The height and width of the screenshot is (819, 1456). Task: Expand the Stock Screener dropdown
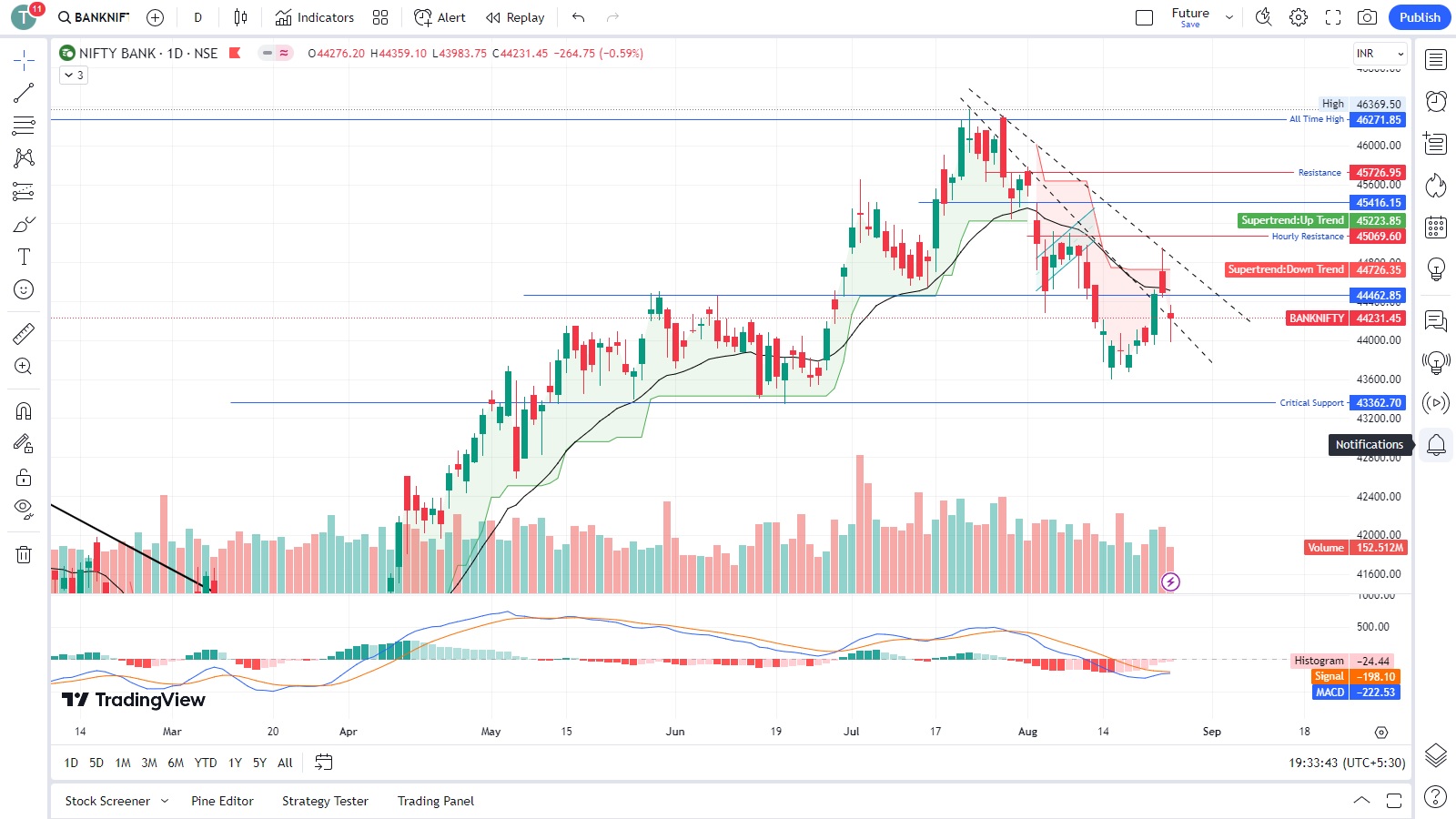click(165, 801)
